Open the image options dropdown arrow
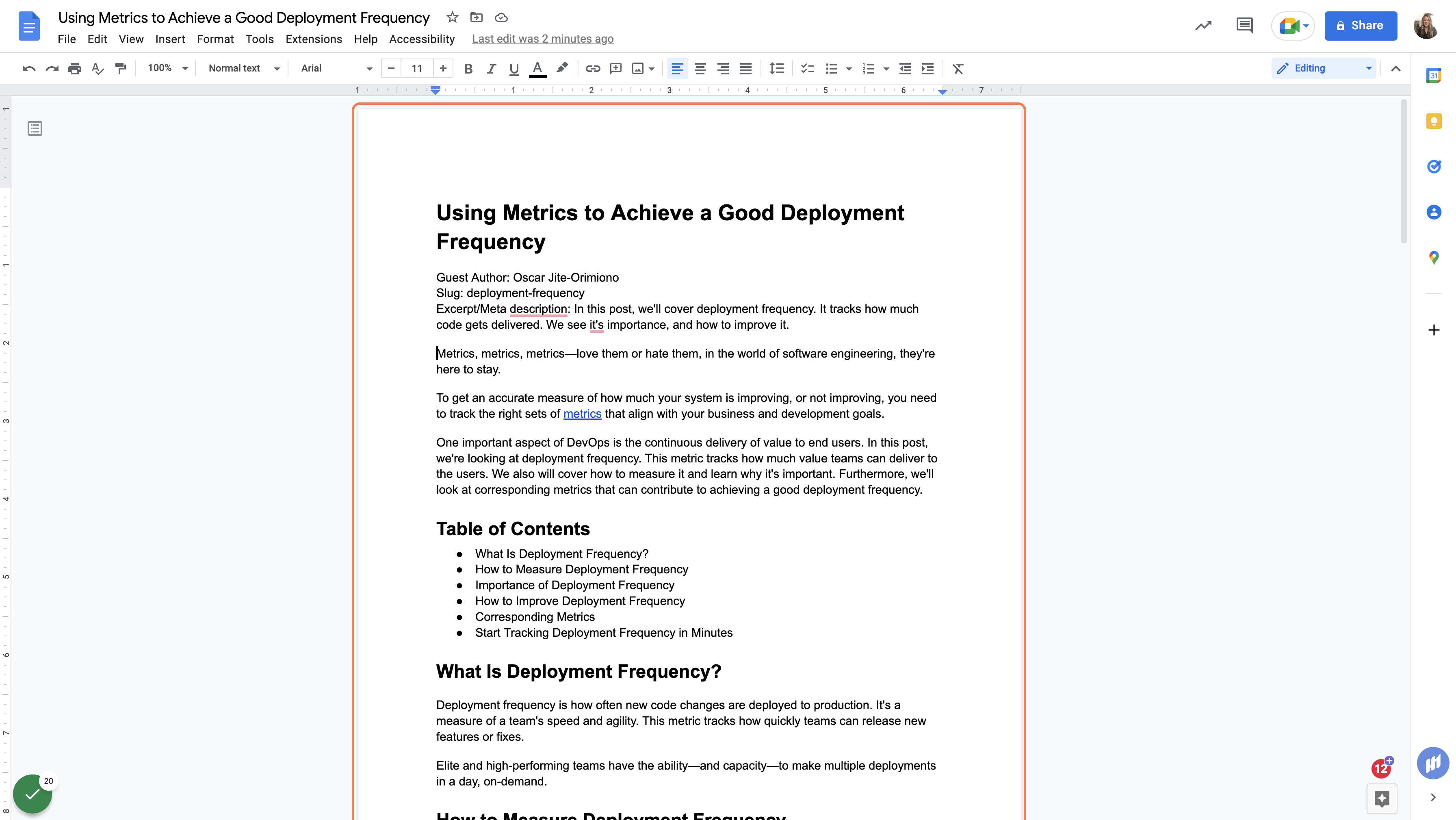This screenshot has height=820, width=1456. pyautogui.click(x=652, y=69)
